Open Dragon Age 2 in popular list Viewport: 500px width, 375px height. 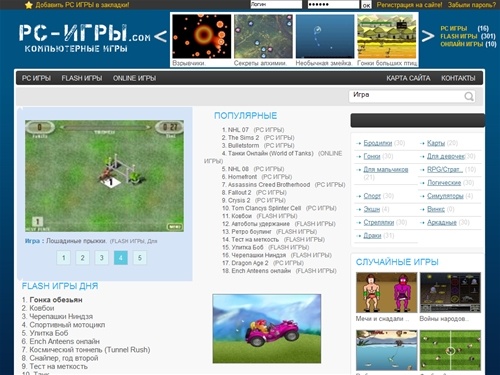tap(250, 263)
